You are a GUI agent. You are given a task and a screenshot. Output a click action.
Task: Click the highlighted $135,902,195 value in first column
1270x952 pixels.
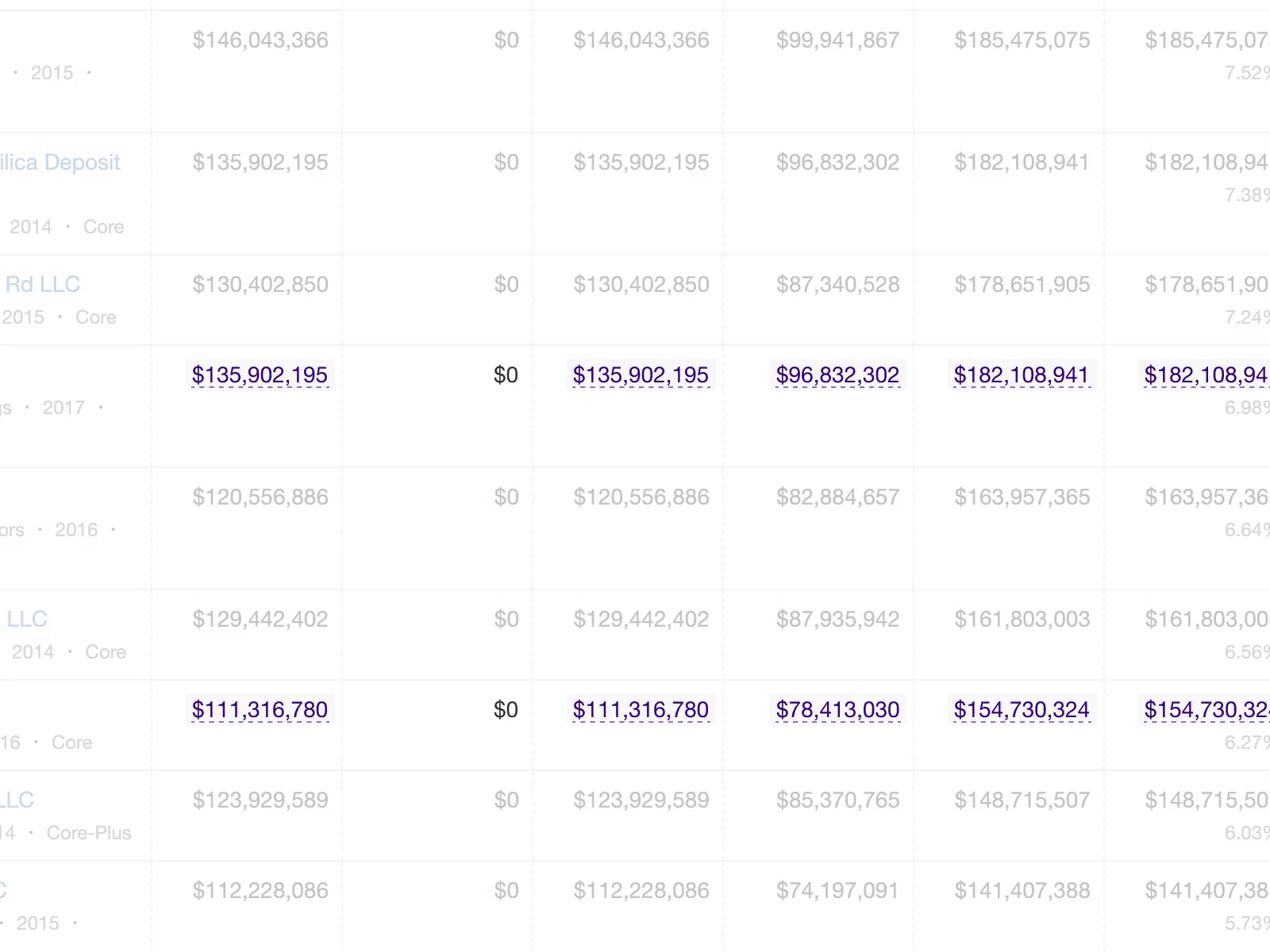(260, 375)
